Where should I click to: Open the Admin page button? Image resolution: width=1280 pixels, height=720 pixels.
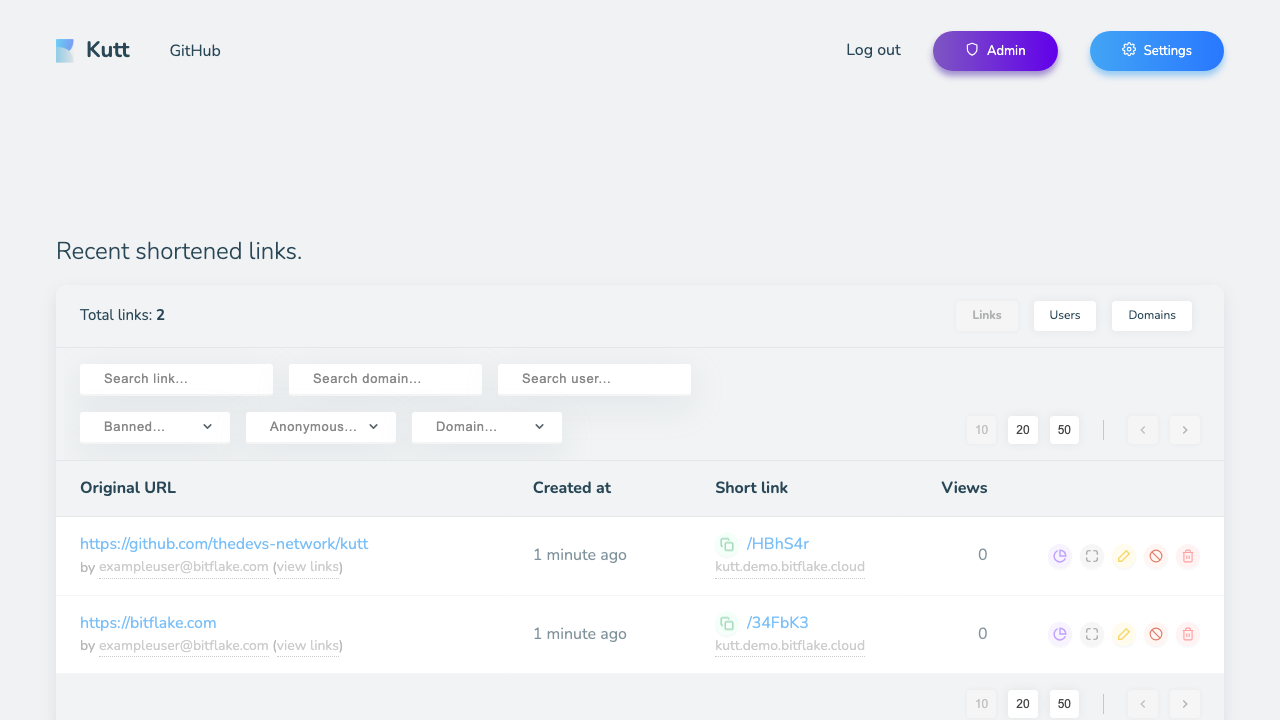pos(995,51)
